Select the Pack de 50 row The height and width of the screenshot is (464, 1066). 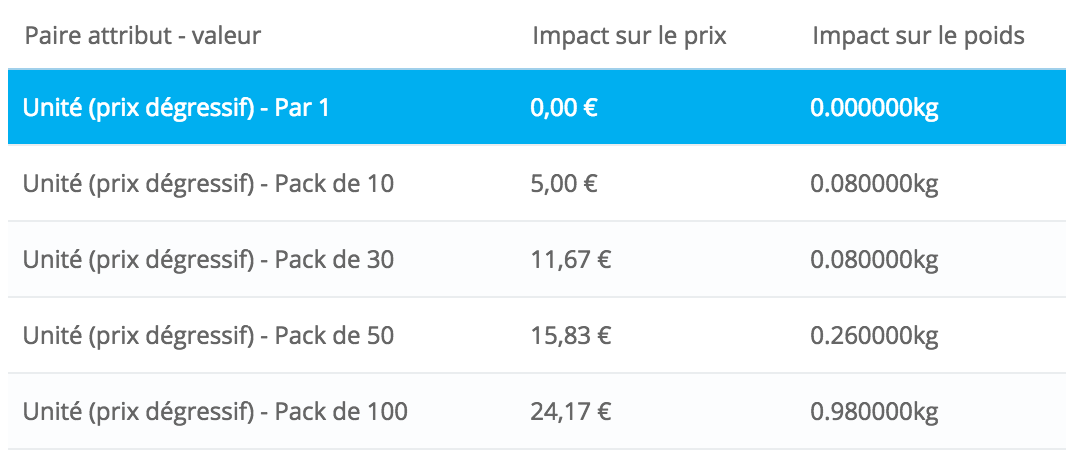(537, 336)
